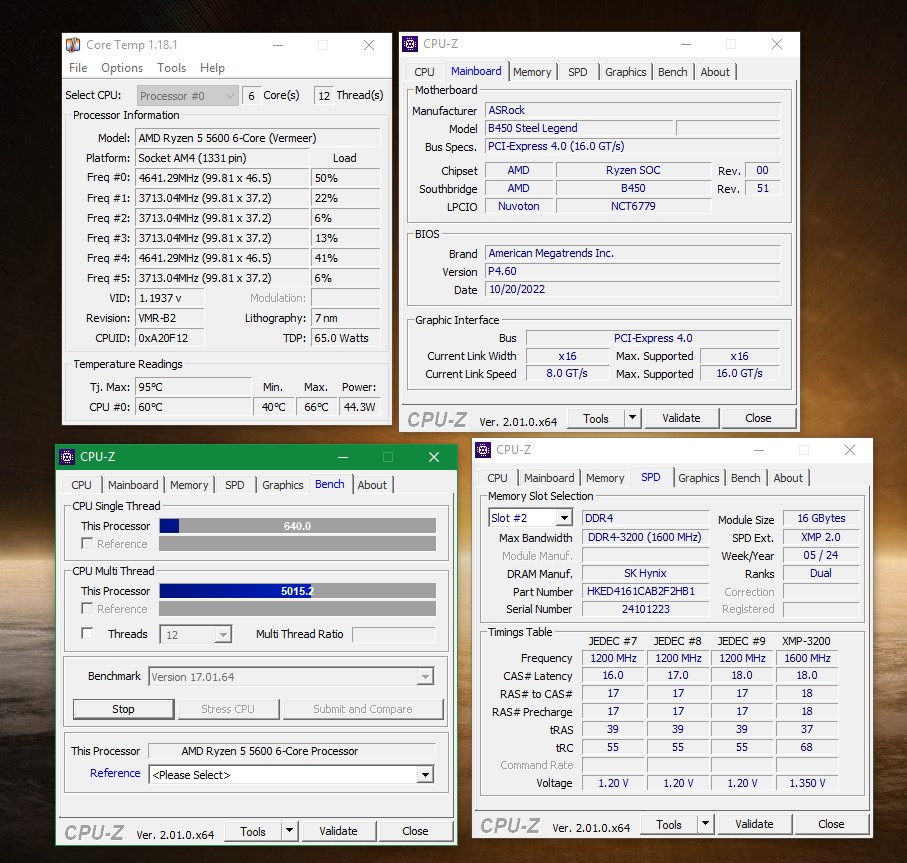Close the CPU-Z Mainboard window via X
This screenshot has width=907, height=863.
[777, 44]
